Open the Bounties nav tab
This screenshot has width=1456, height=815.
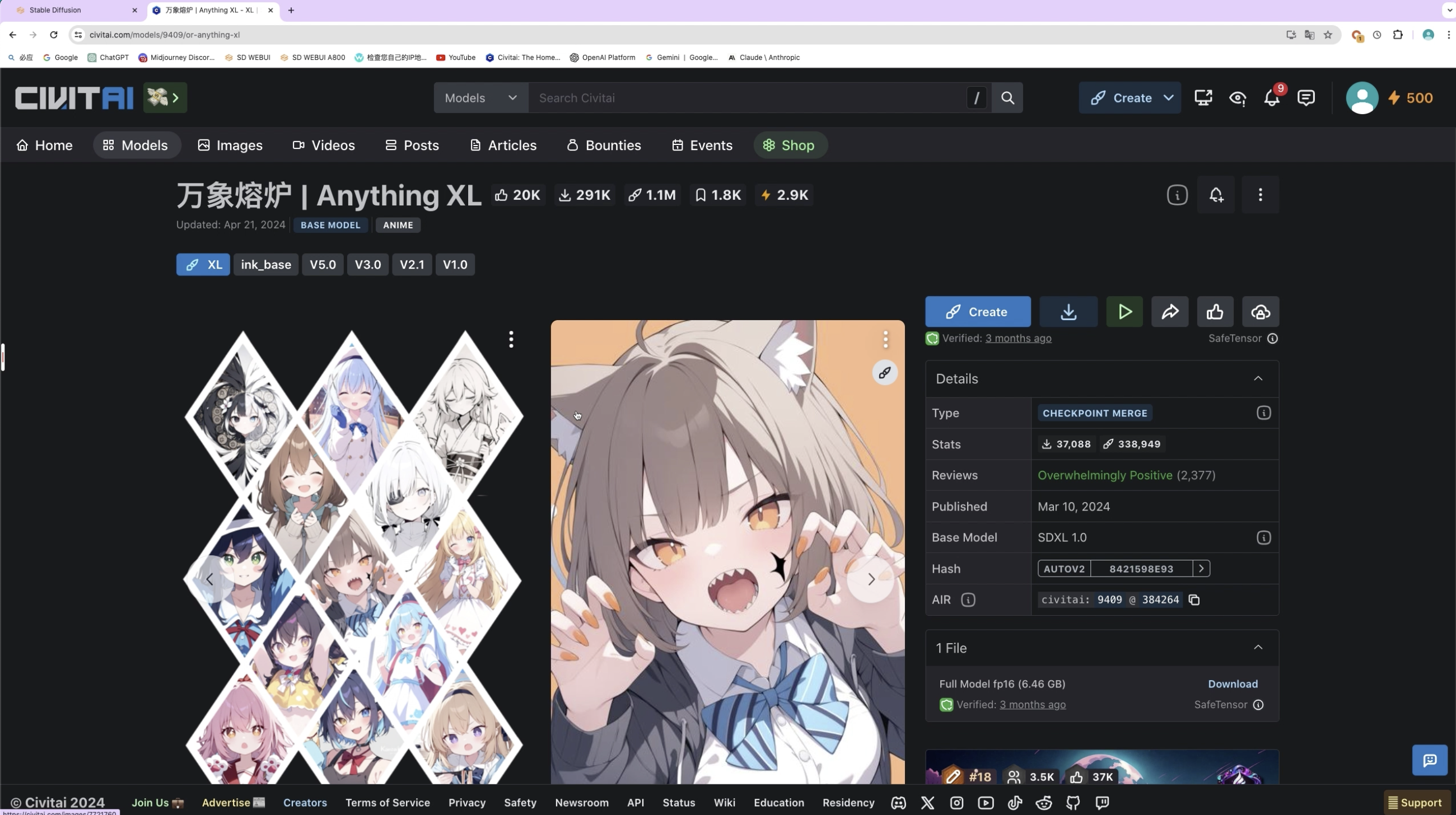604,145
